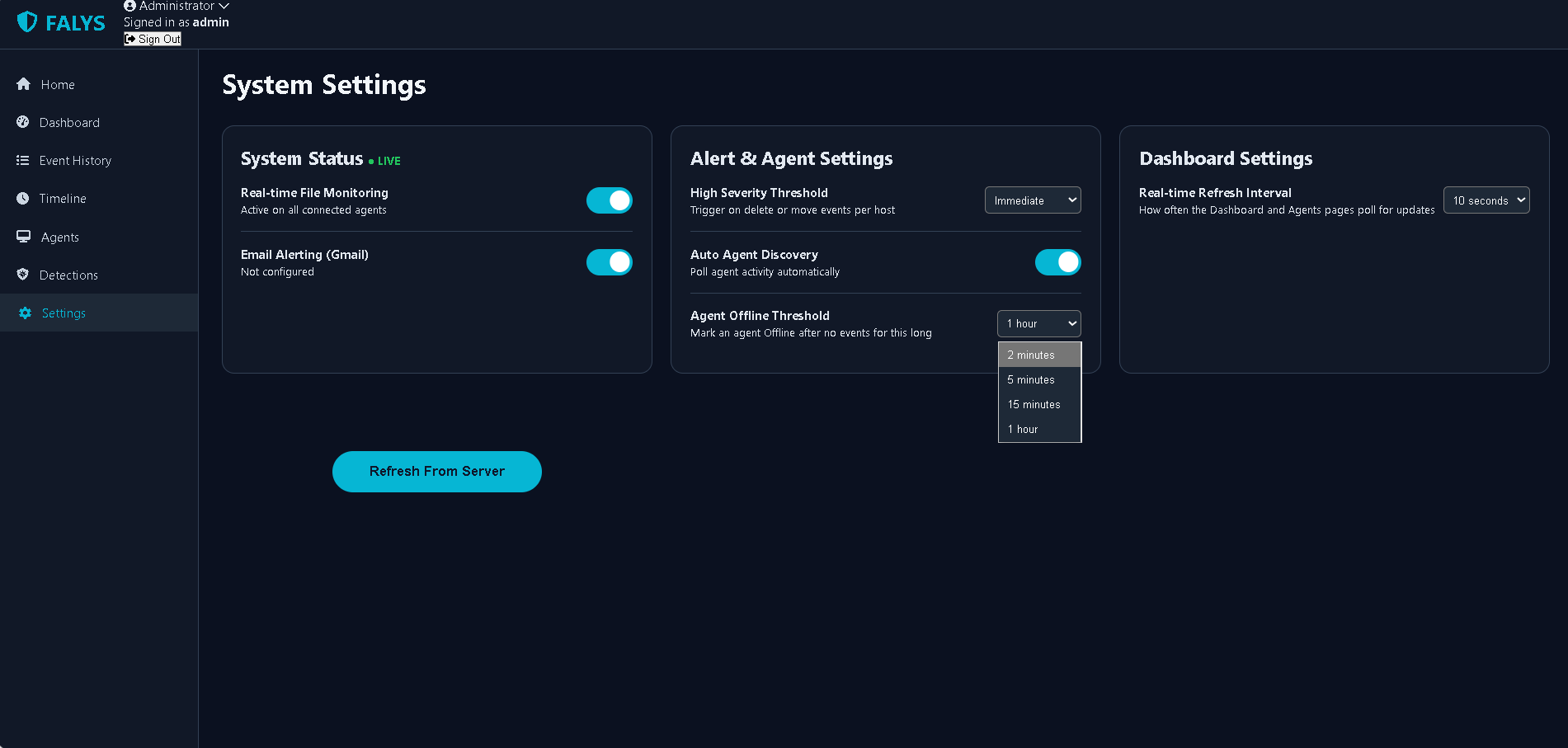Open the Home page link

tap(99, 84)
